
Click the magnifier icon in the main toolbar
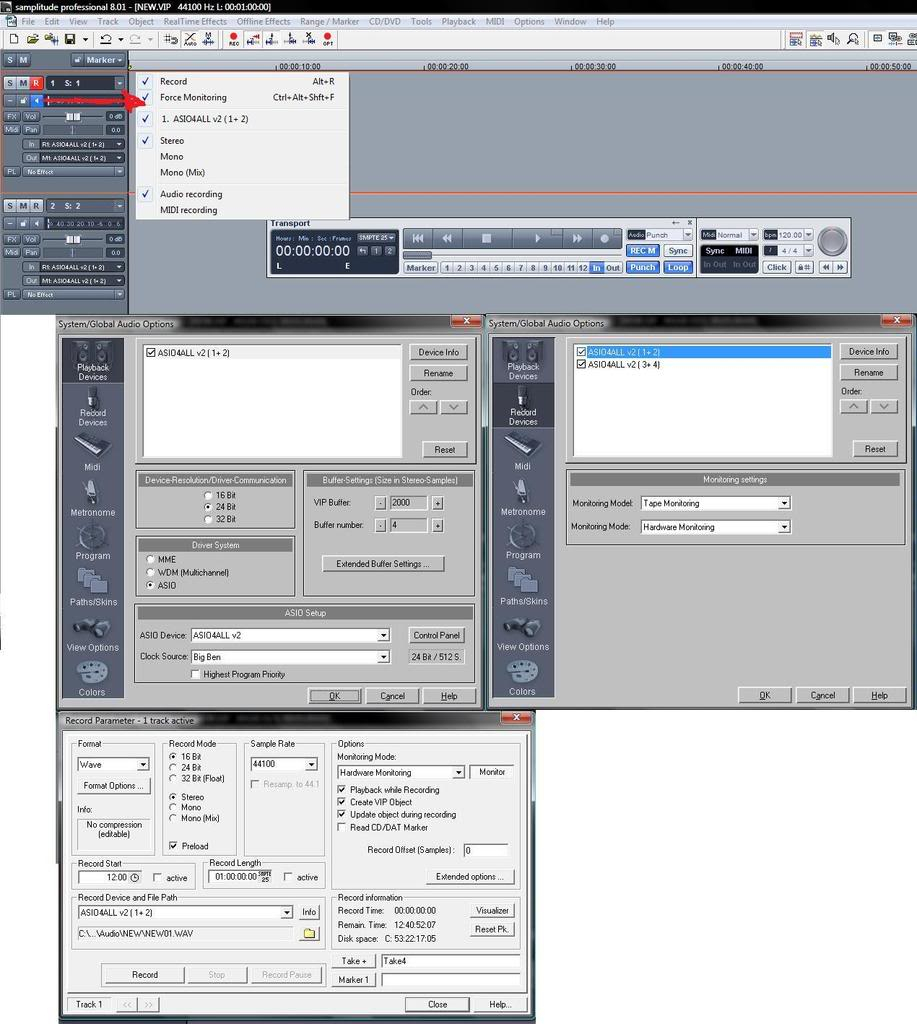(853, 39)
